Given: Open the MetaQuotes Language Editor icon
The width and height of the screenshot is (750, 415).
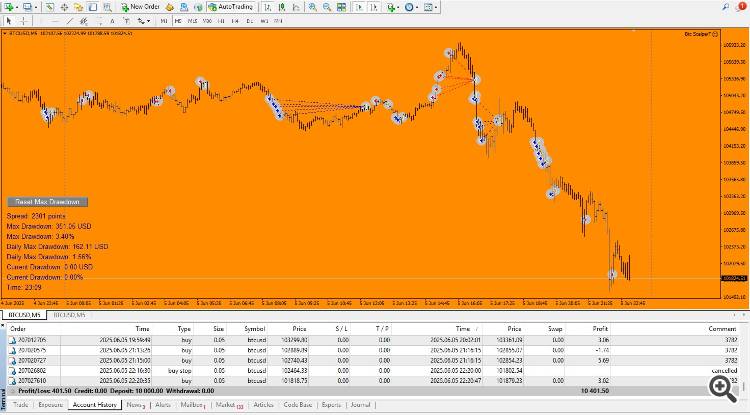Looking at the screenshot, I should [x=170, y=7].
